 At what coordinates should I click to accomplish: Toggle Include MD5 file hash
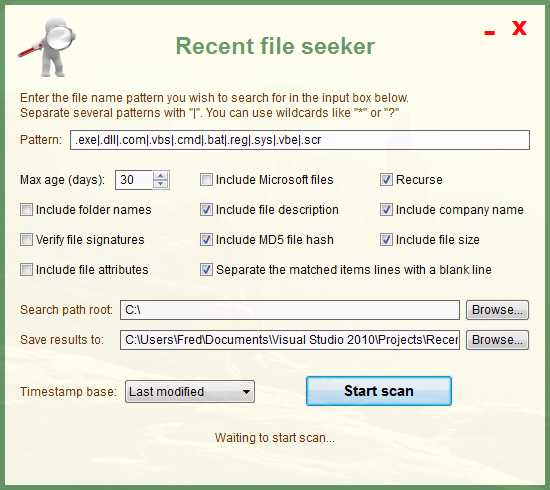coord(206,240)
